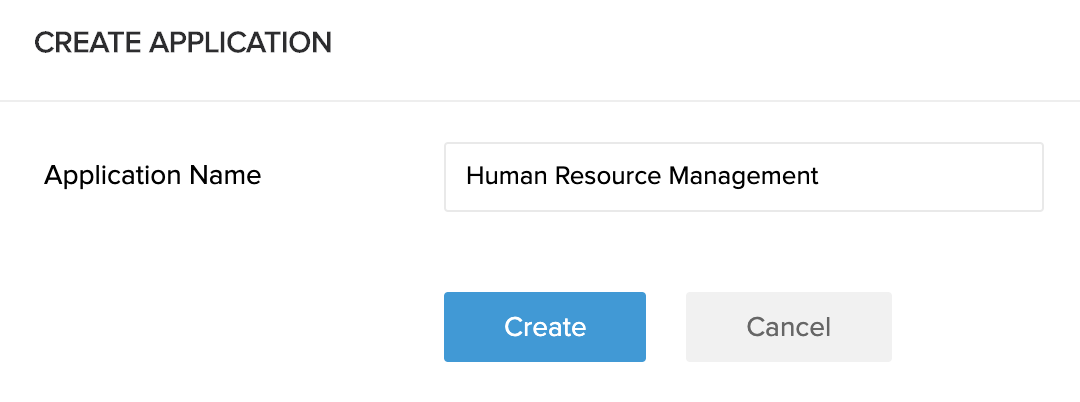This screenshot has width=1080, height=402.
Task: Place cursor just before the word Human
Action: 466,177
